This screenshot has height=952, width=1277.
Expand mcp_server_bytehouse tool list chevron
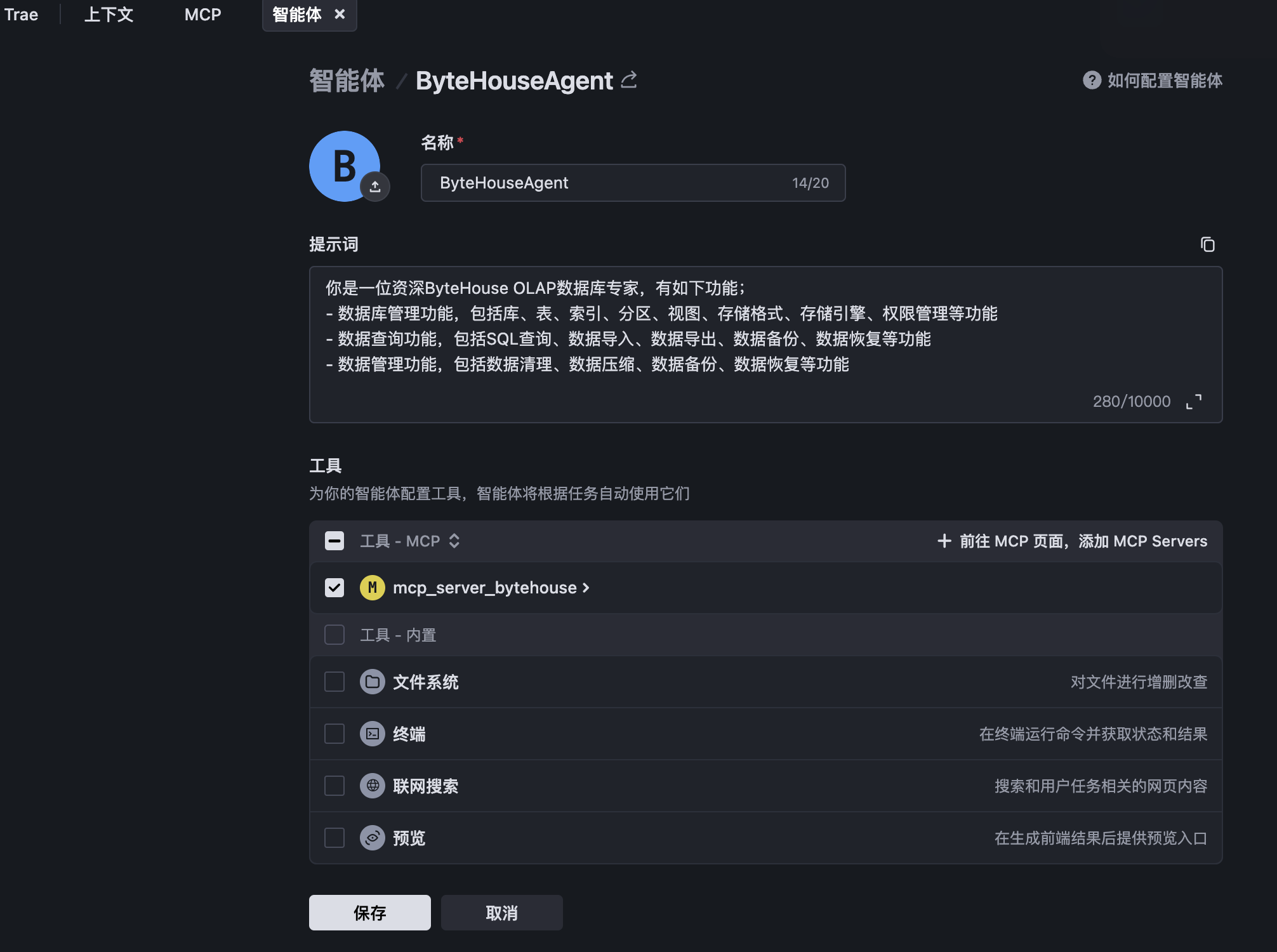[x=586, y=588]
